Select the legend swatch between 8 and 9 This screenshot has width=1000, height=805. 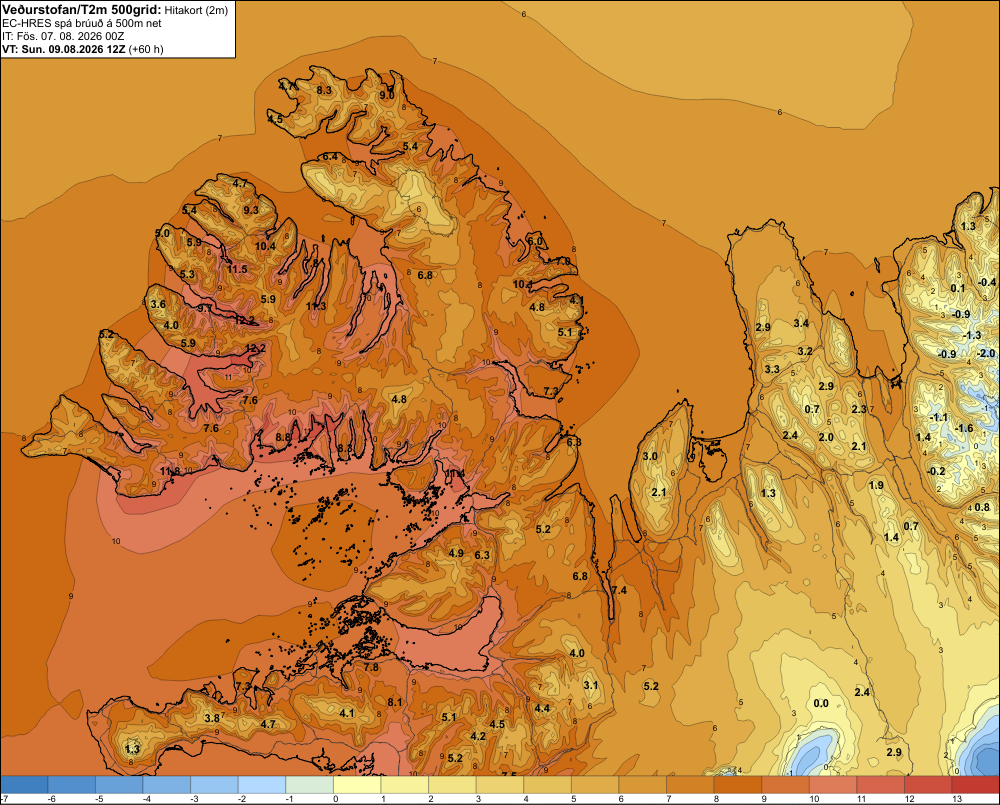pos(738,785)
